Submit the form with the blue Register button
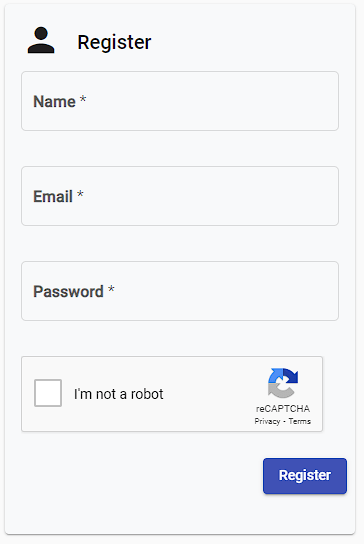This screenshot has width=364, height=544. pyautogui.click(x=305, y=476)
